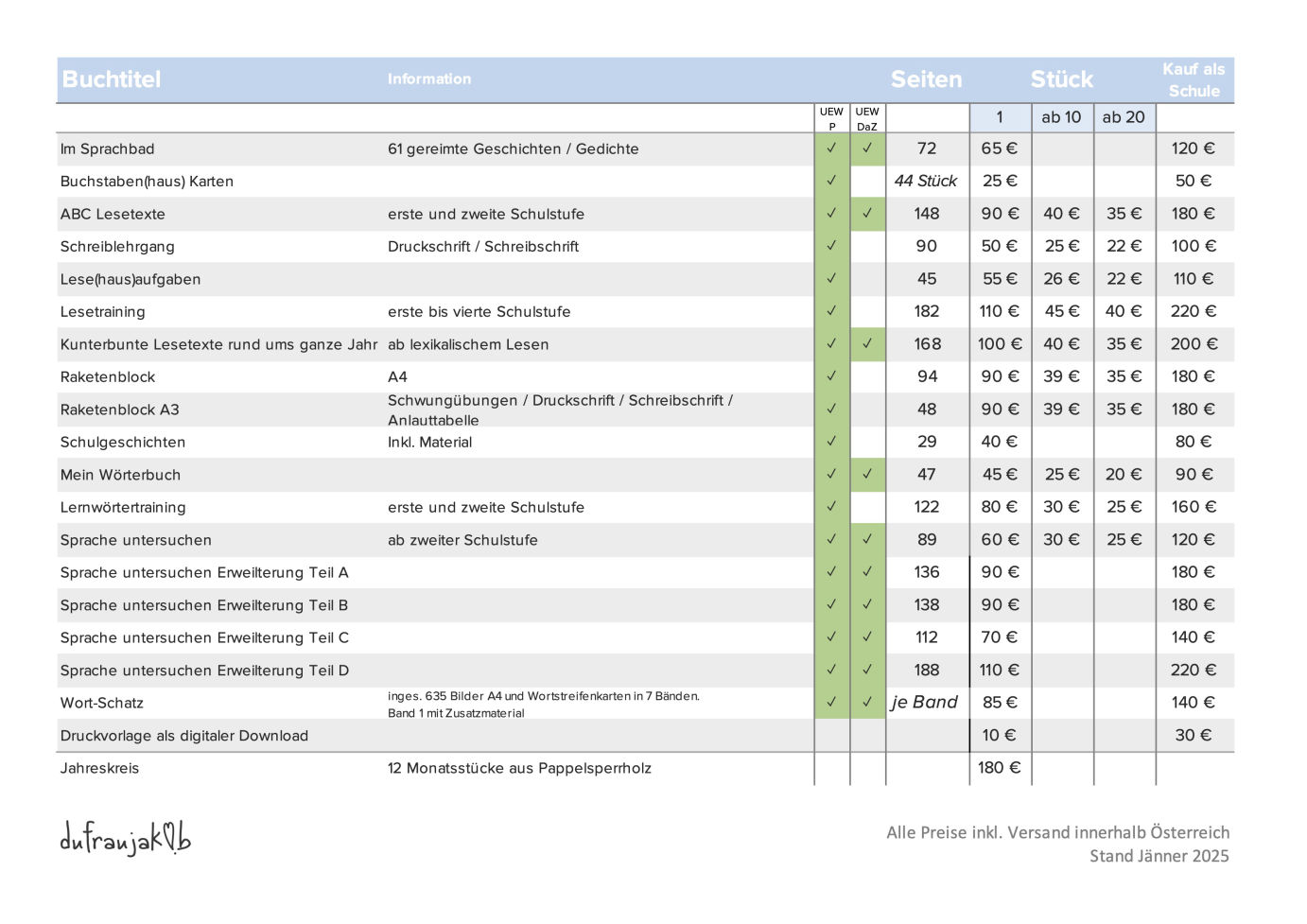Click the page count 122
This screenshot has height=924, width=1307.
(927, 507)
